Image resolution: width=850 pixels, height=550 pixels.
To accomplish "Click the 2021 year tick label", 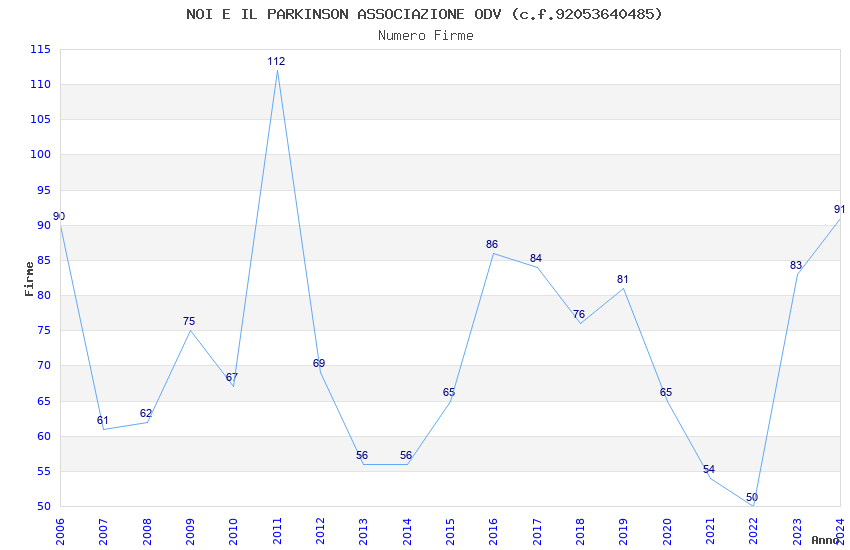I will point(710,532).
